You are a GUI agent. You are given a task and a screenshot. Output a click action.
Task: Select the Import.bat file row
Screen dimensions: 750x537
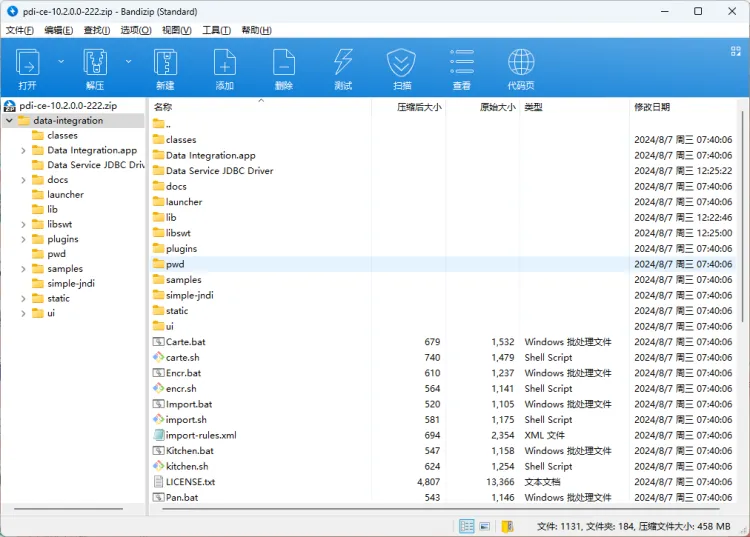(443, 404)
